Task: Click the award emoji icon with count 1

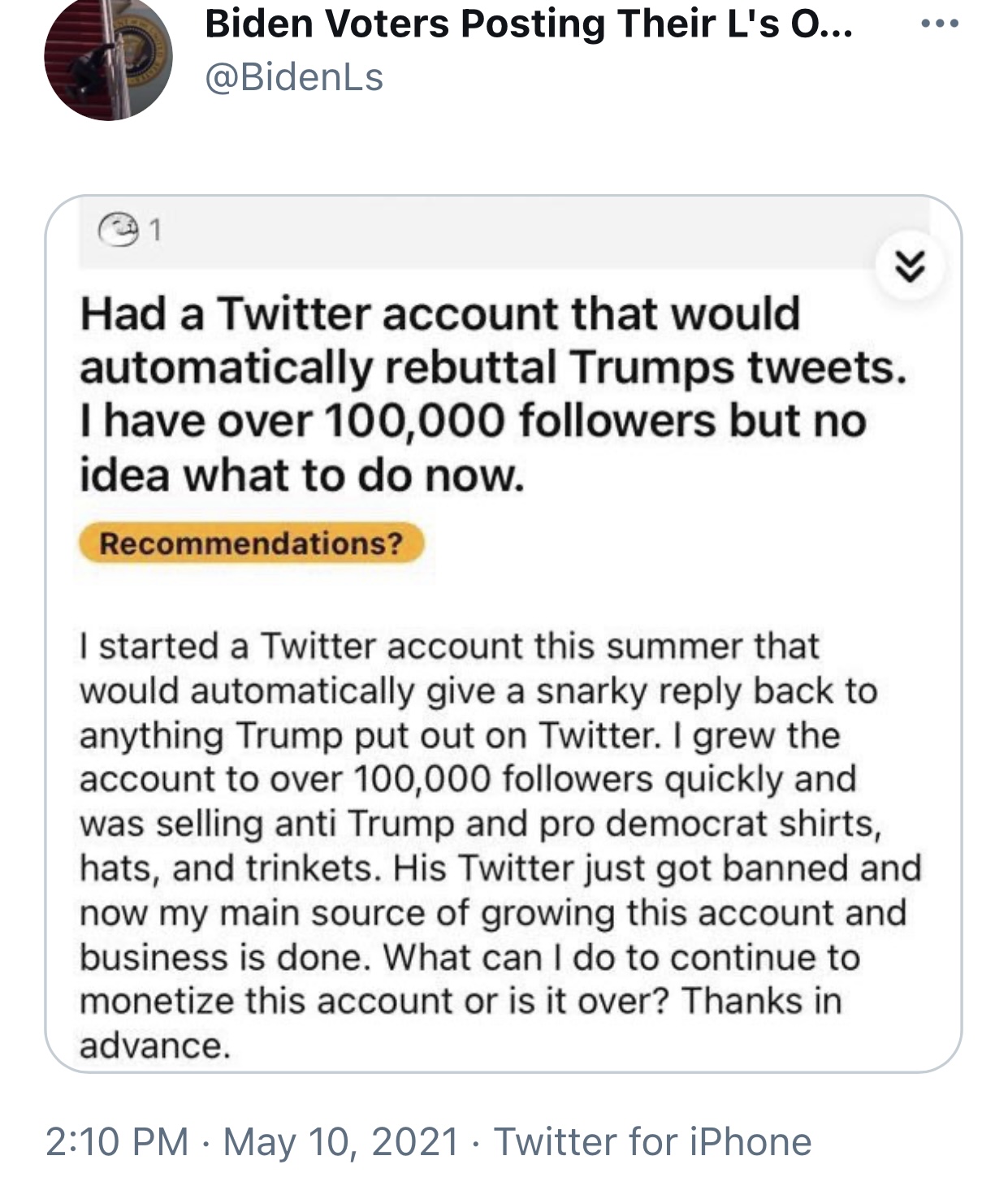Action: click(118, 231)
